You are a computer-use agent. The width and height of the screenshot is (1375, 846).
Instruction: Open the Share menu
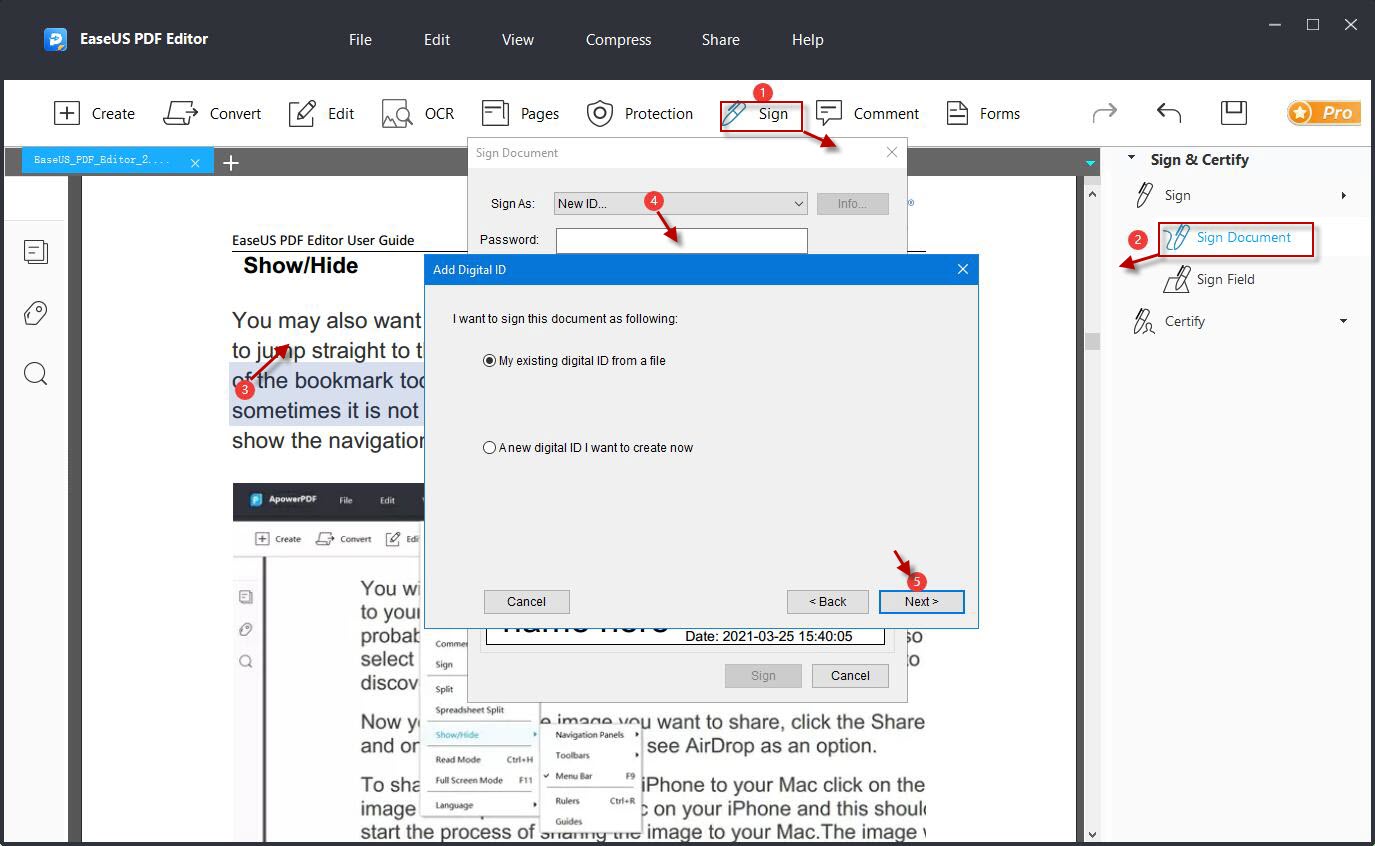[x=721, y=40]
